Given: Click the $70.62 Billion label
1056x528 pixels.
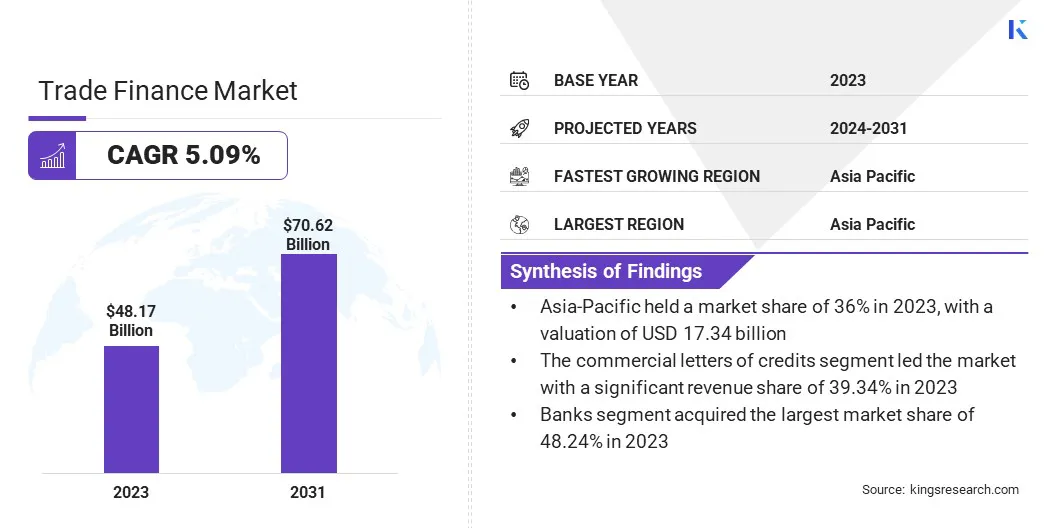Looking at the screenshot, I should pyautogui.click(x=307, y=236).
